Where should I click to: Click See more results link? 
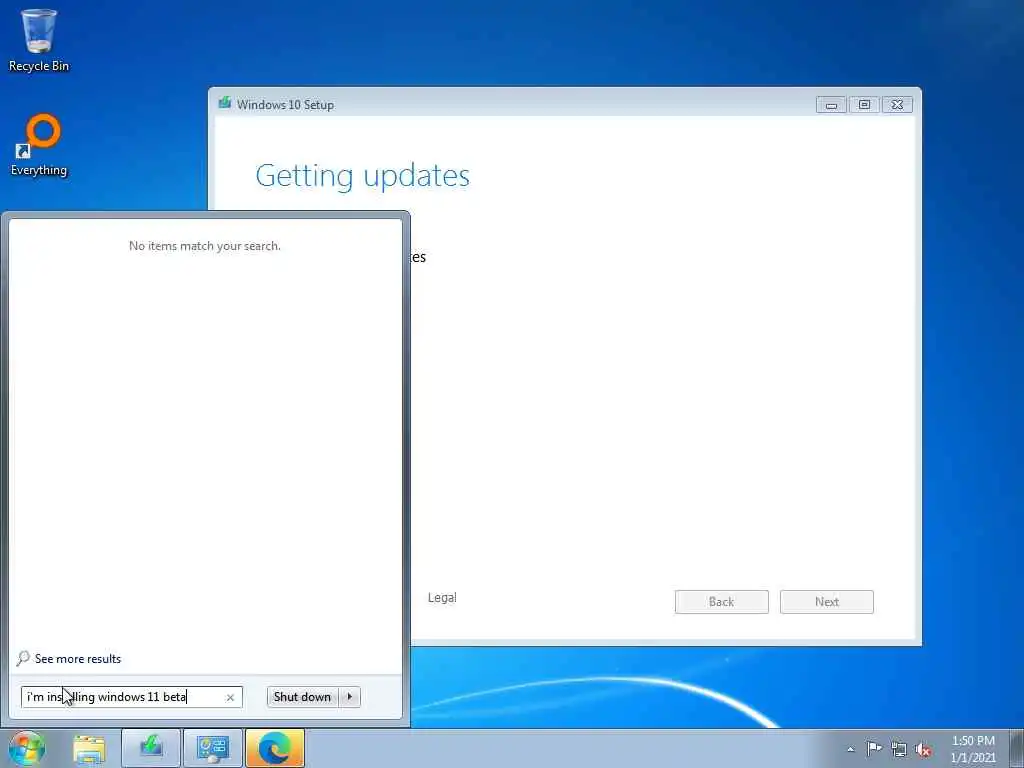78,659
